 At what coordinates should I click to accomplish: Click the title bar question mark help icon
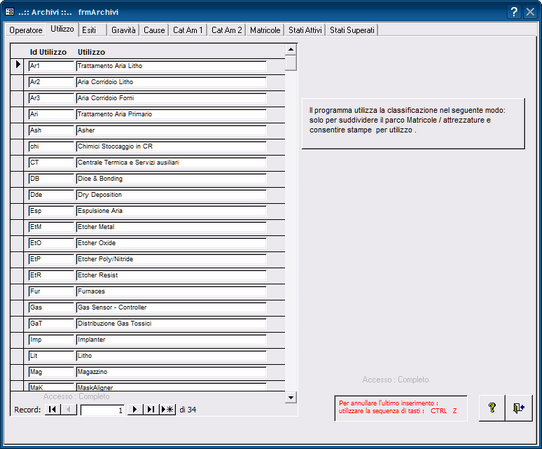point(514,12)
